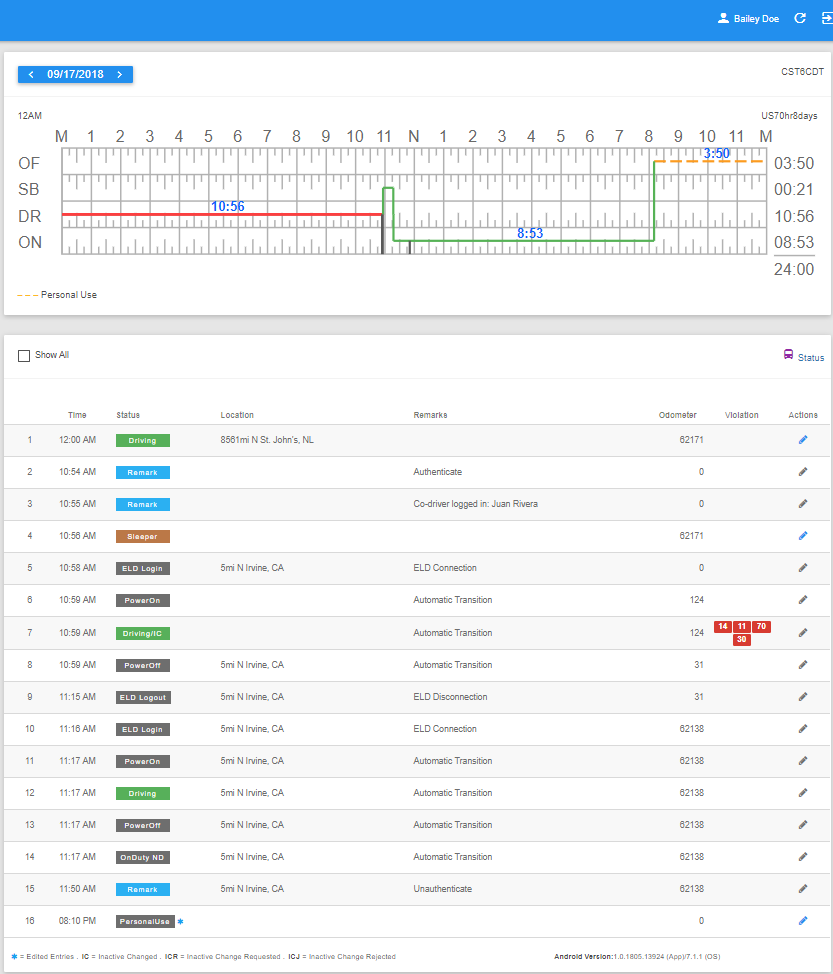Image resolution: width=833 pixels, height=974 pixels.
Task: Click the 09/17/2018 date selector
Action: (x=75, y=75)
